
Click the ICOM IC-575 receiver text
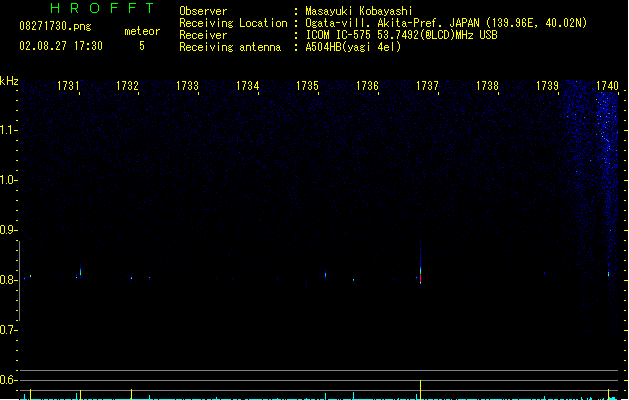[401, 35]
